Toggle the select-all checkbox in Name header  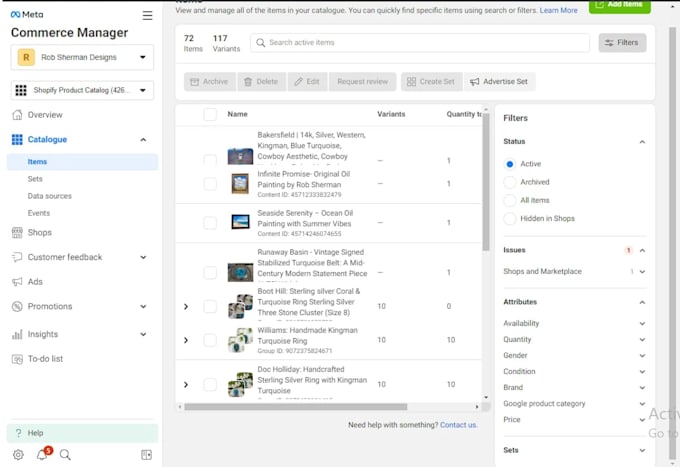[210, 114]
